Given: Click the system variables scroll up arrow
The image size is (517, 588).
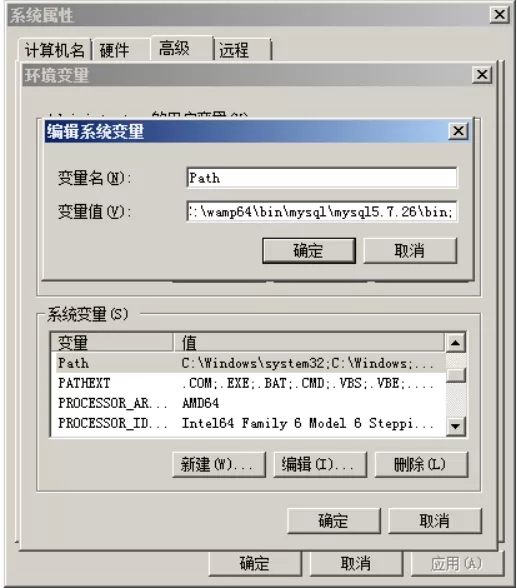Looking at the screenshot, I should (456, 342).
